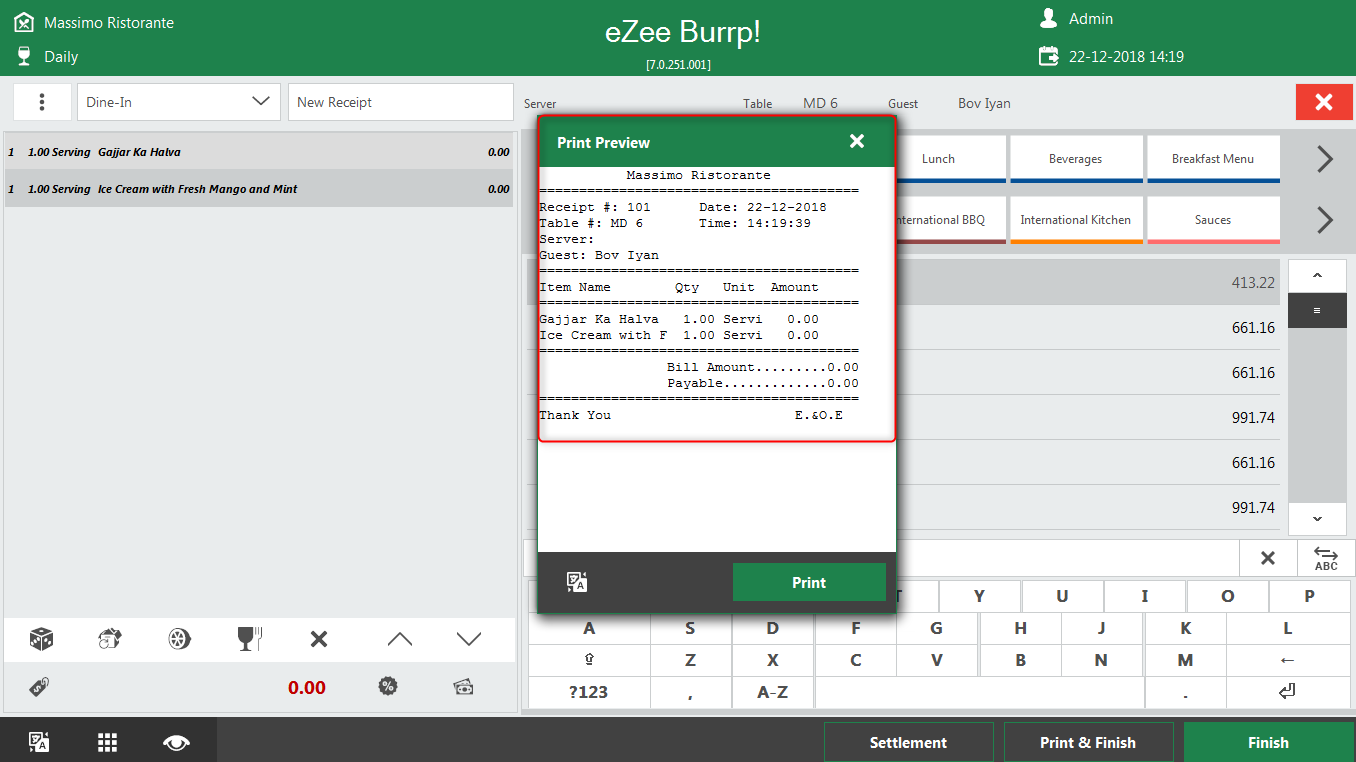Click the A key on the keyboard
Screen dimensions: 1356x762
589,628
